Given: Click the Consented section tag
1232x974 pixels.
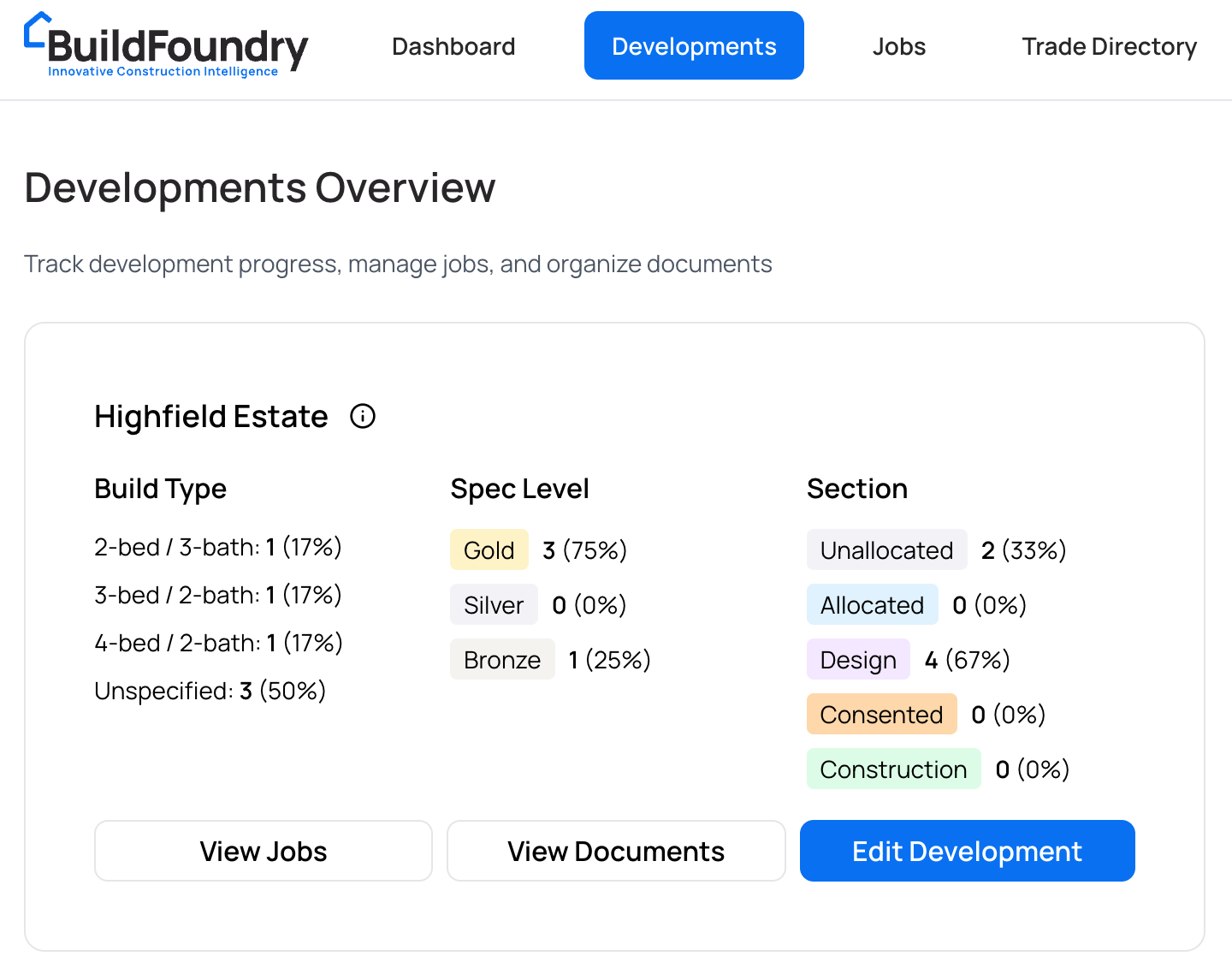Looking at the screenshot, I should coord(881,715).
